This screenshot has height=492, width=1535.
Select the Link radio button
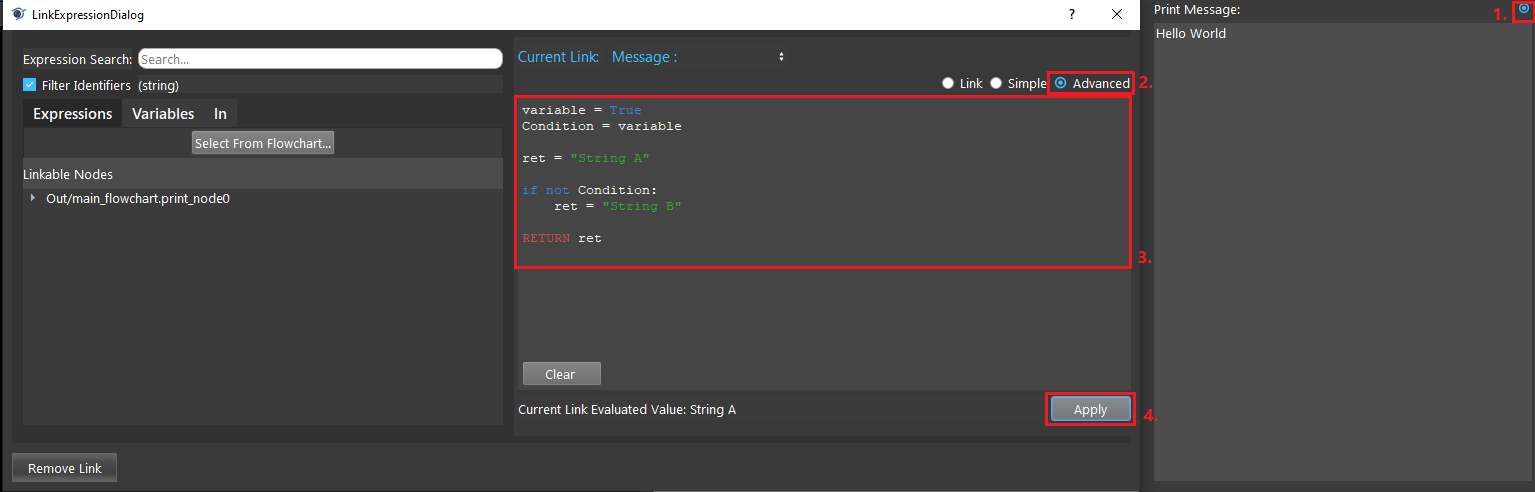pos(947,84)
